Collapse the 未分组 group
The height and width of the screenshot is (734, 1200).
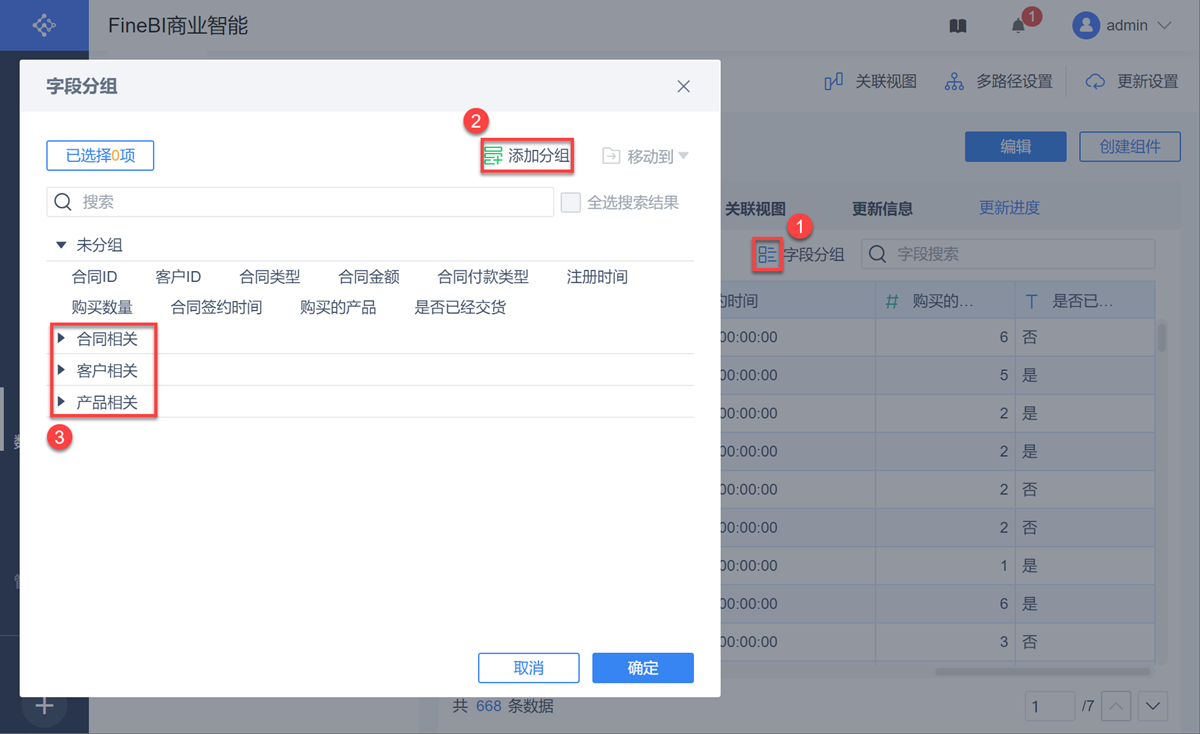61,245
